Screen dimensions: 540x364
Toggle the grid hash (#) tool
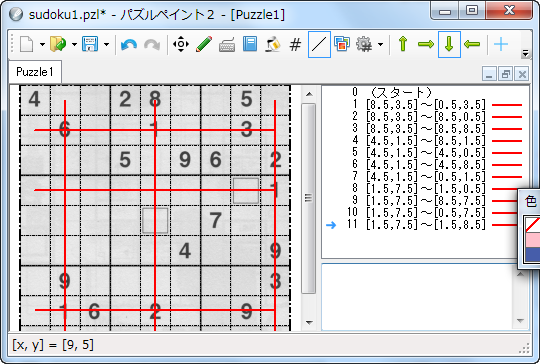(x=295, y=44)
